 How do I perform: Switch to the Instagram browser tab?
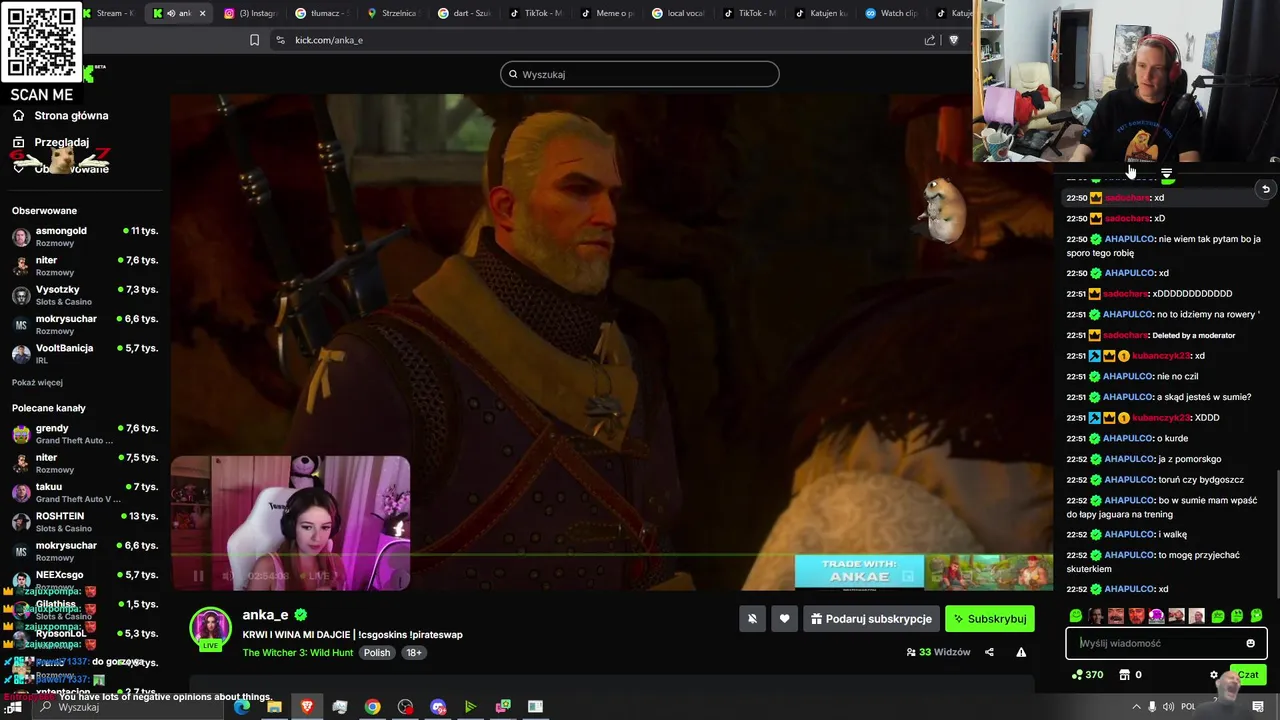[x=250, y=13]
